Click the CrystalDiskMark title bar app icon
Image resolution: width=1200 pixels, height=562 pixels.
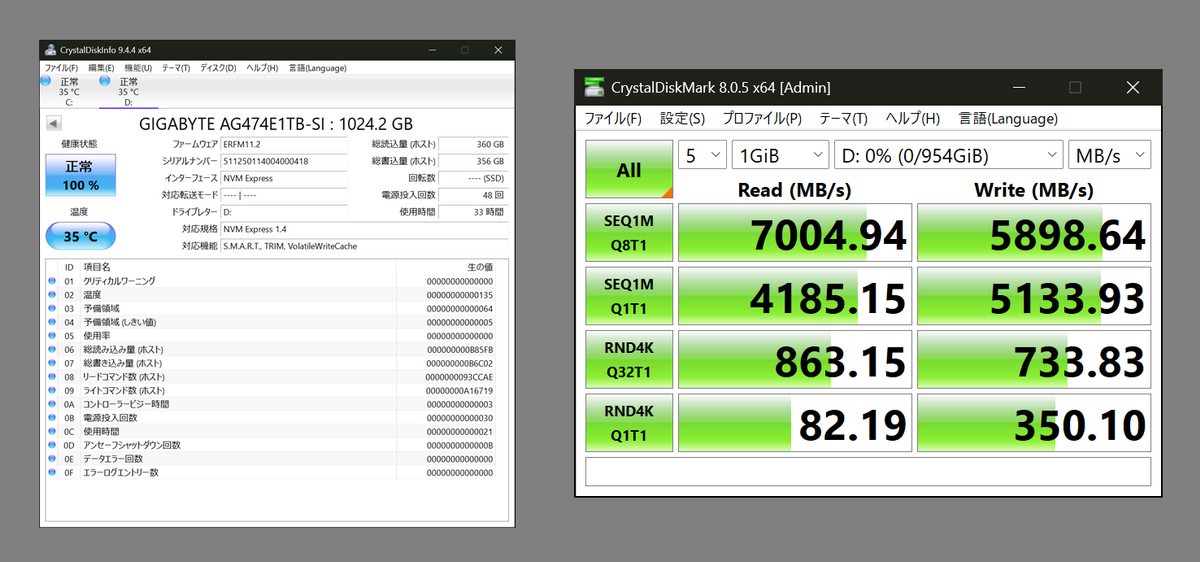(x=595, y=87)
